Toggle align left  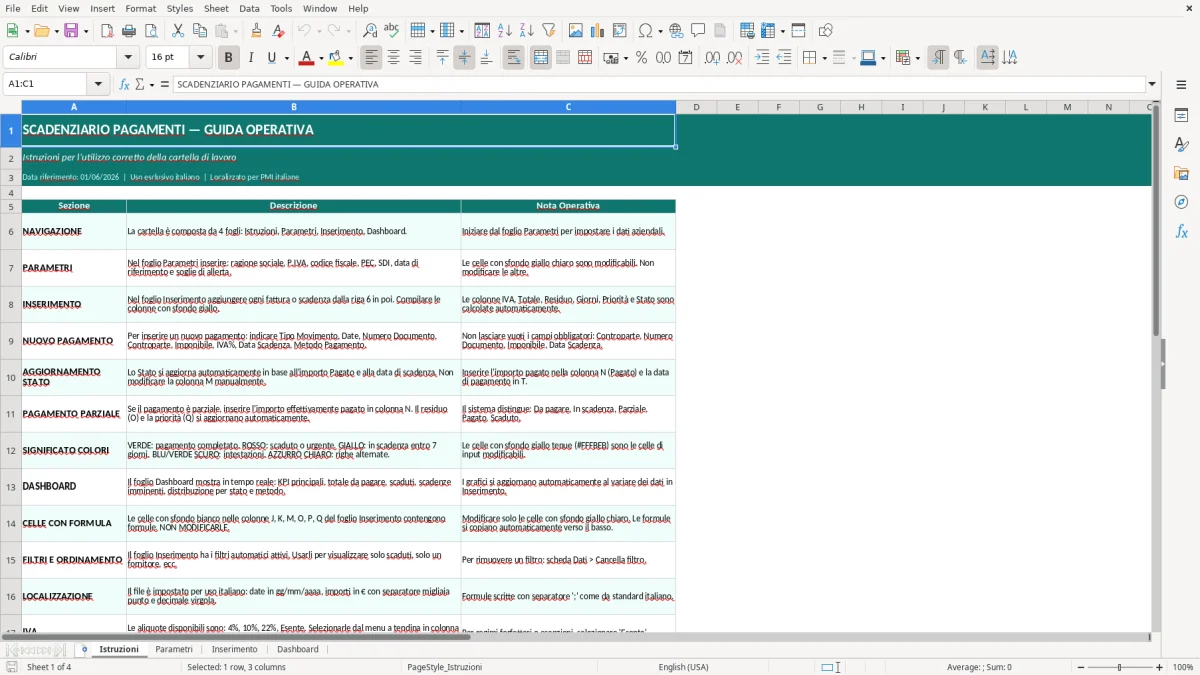click(371, 58)
